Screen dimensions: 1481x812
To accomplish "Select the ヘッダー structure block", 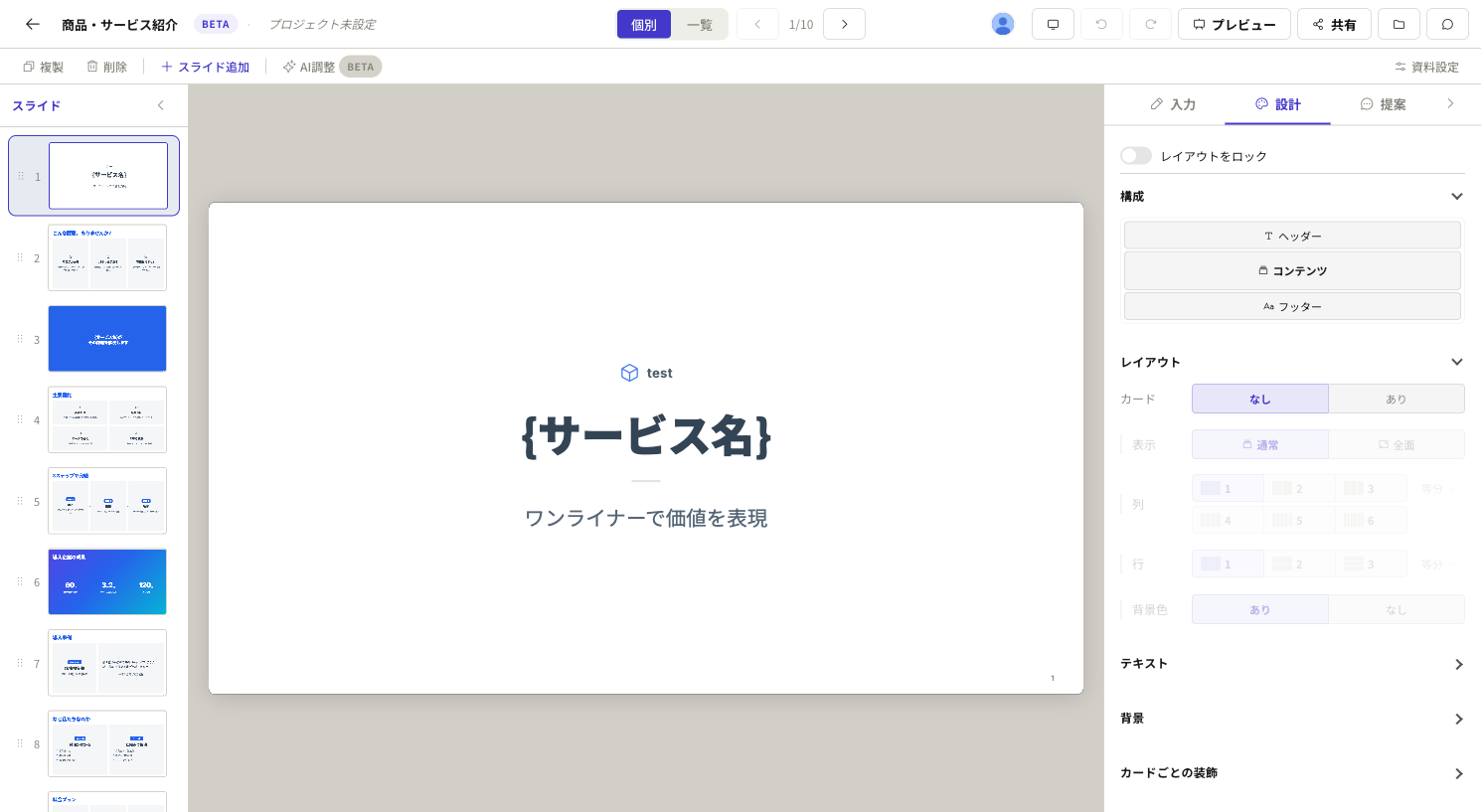I will click(1292, 236).
